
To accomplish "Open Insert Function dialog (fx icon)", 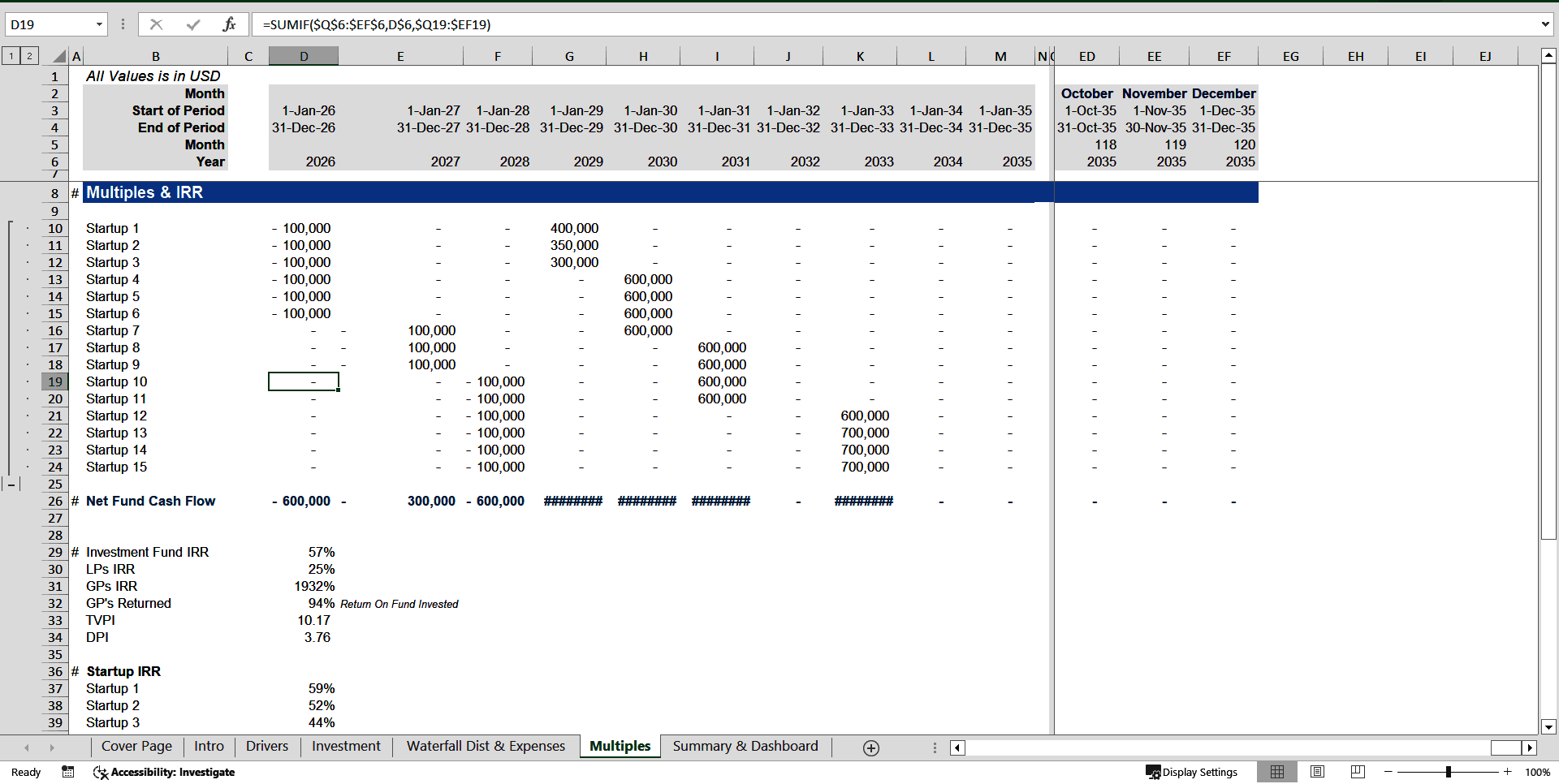I will 229,24.
